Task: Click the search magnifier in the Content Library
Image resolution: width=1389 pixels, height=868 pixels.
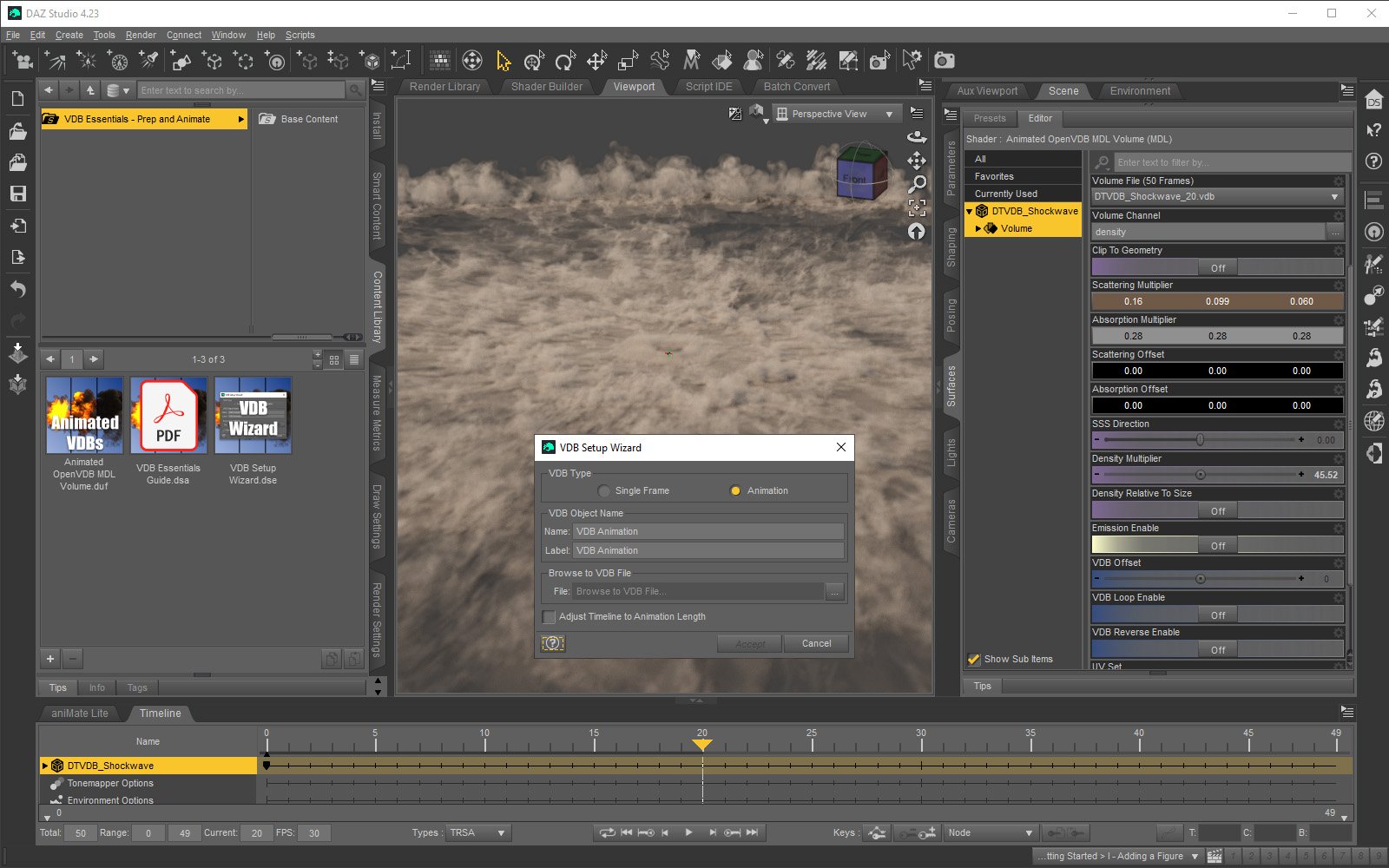Action: coord(356,89)
